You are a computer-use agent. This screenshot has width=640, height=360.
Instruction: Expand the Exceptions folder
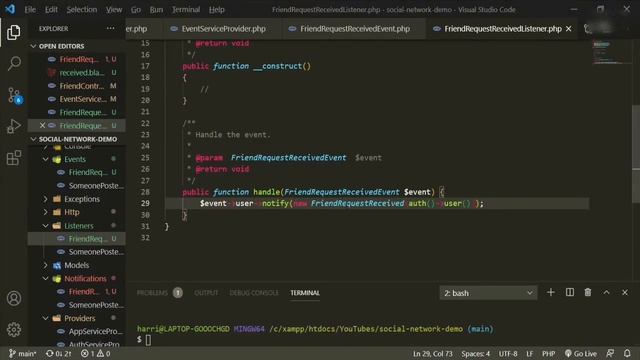click(45, 199)
